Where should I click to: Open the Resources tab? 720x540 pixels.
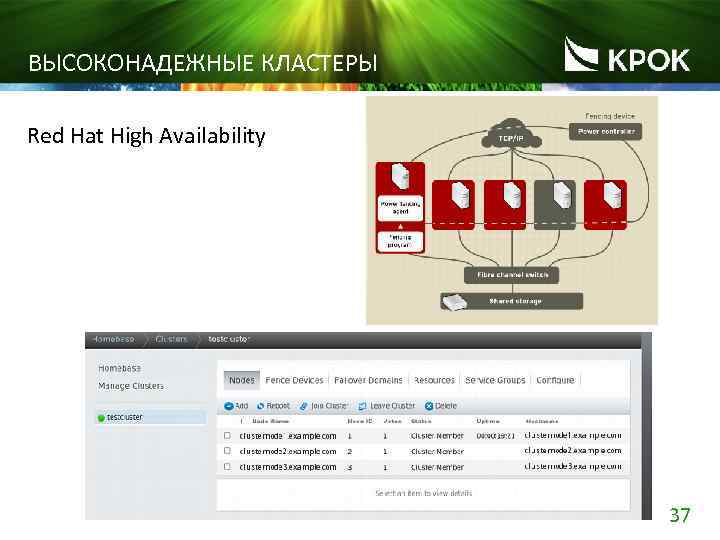[x=434, y=380]
